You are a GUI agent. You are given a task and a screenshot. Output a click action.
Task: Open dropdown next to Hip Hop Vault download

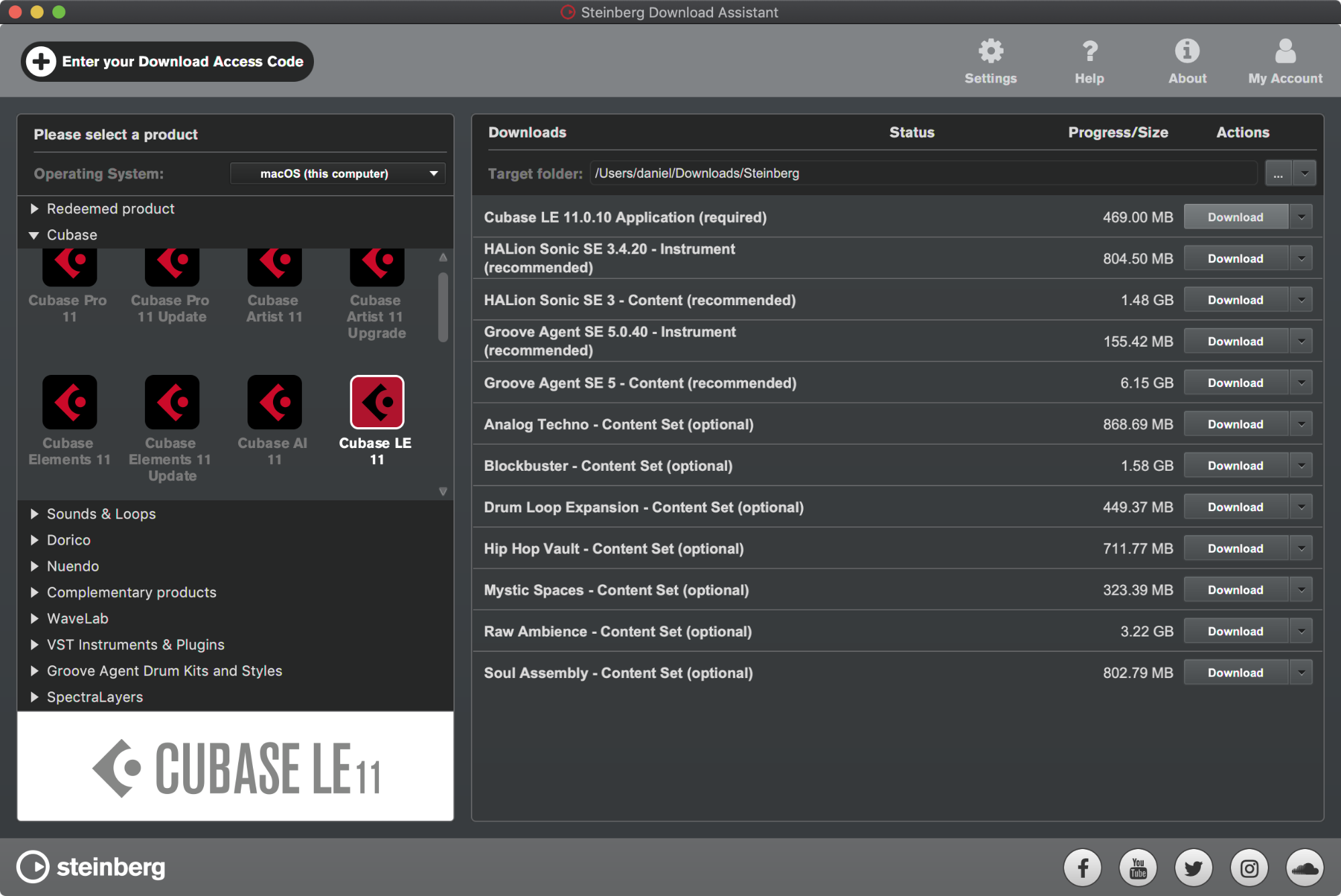click(1301, 549)
